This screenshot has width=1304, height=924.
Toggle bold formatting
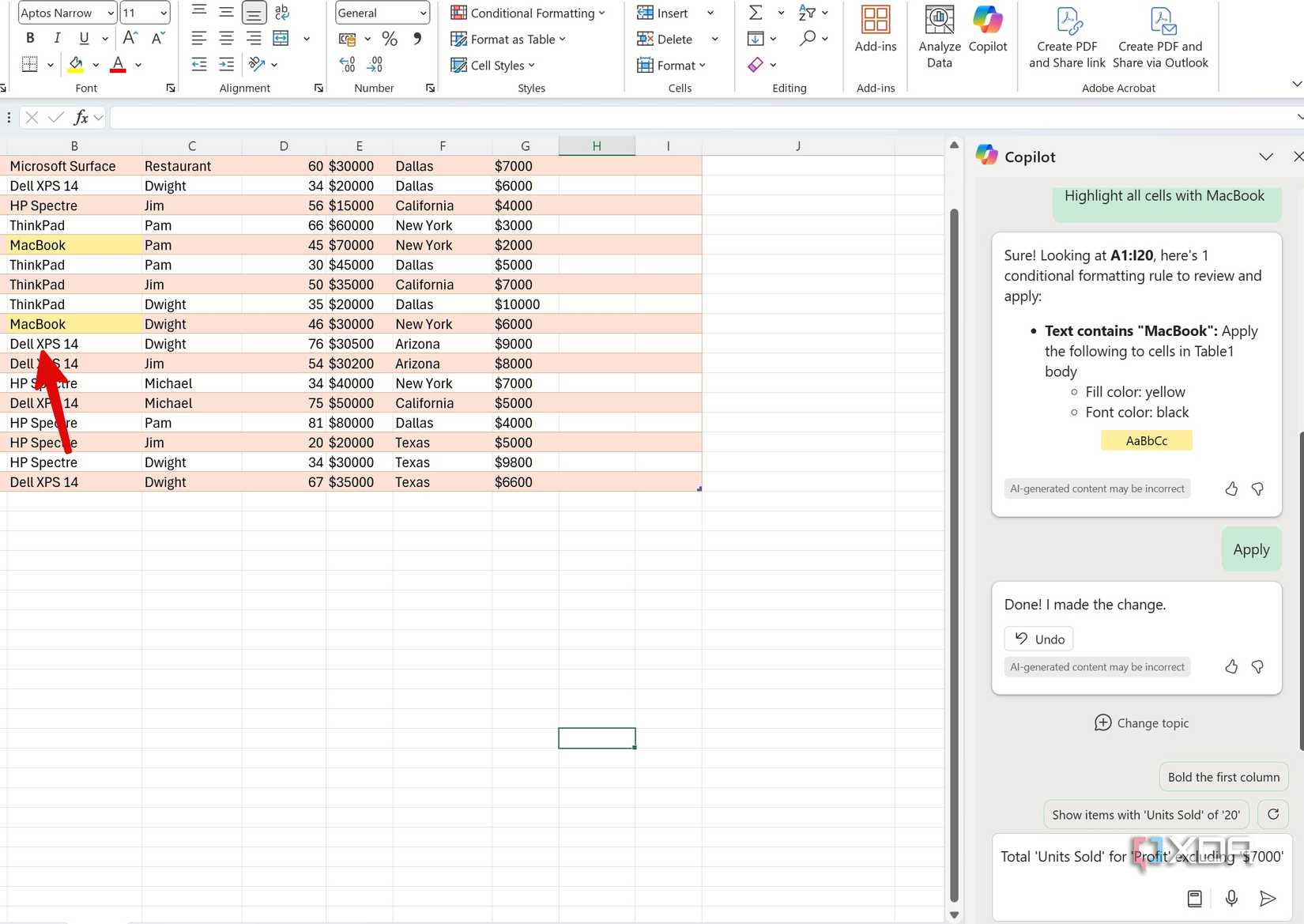tap(29, 37)
